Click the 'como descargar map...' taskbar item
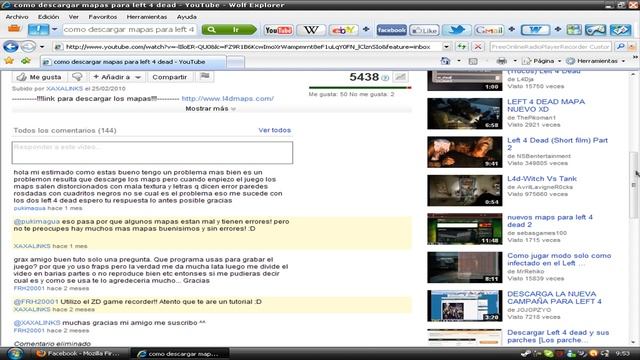Image resolution: width=640 pixels, height=360 pixels. click(180, 354)
